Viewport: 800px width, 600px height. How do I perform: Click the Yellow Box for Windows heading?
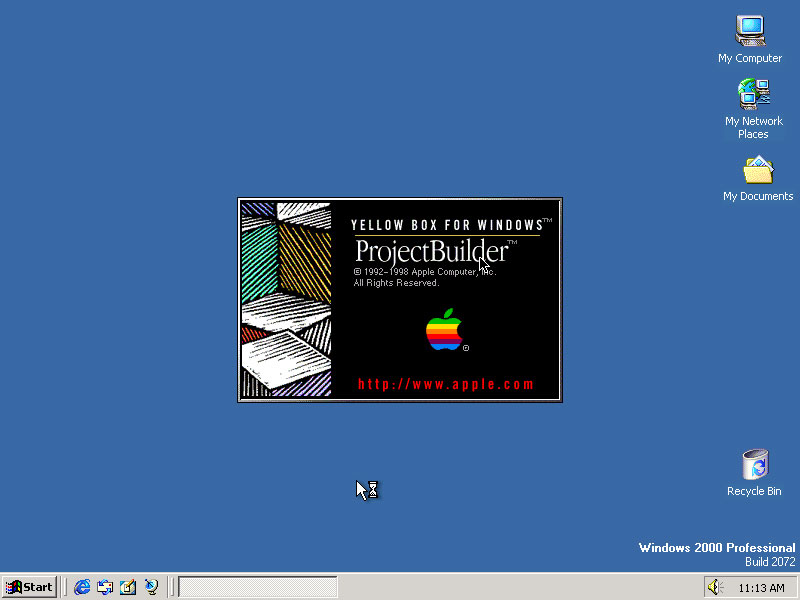point(447,225)
